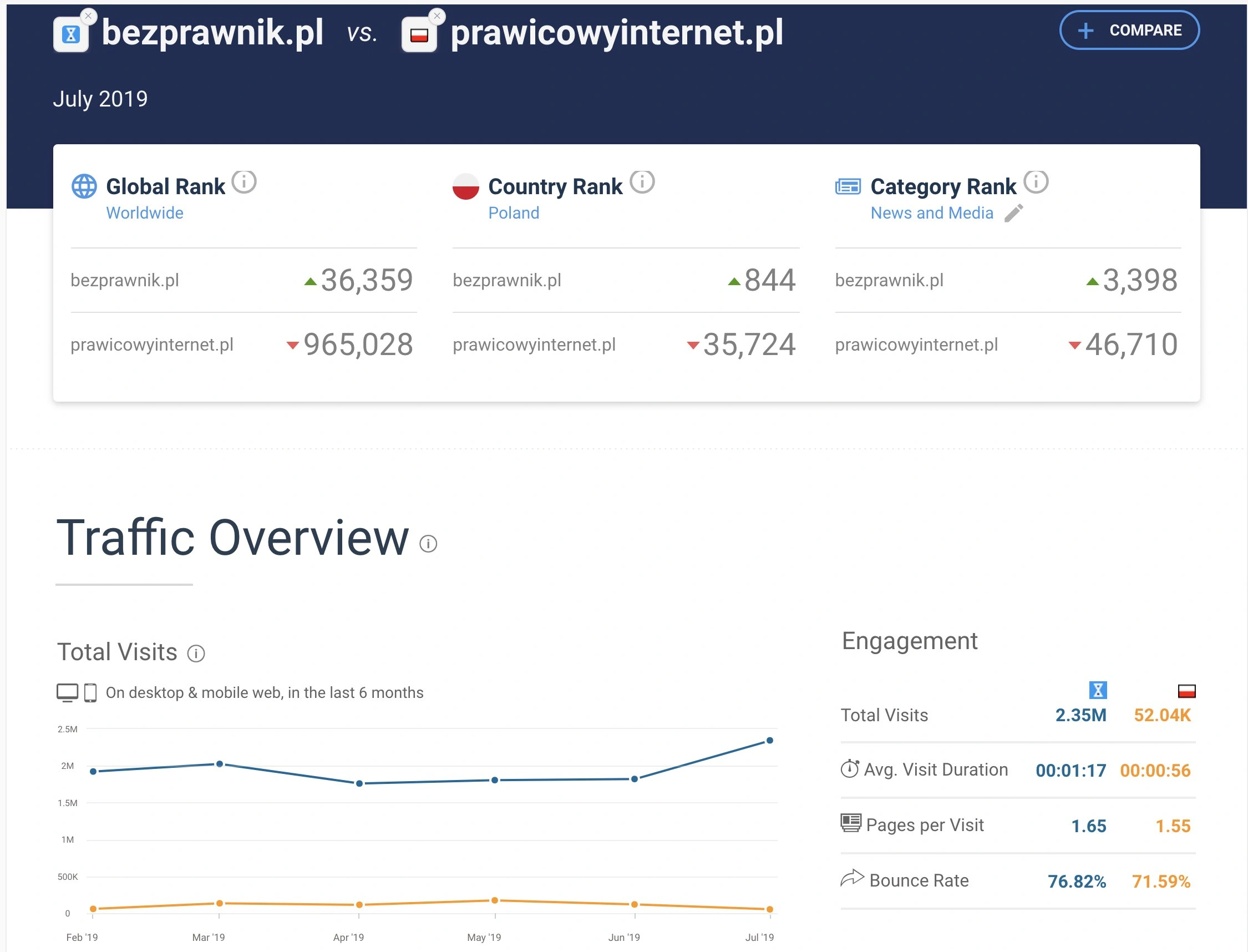Click the Bounce Rate arrow icon
This screenshot has height=952, width=1248.
coord(852,877)
